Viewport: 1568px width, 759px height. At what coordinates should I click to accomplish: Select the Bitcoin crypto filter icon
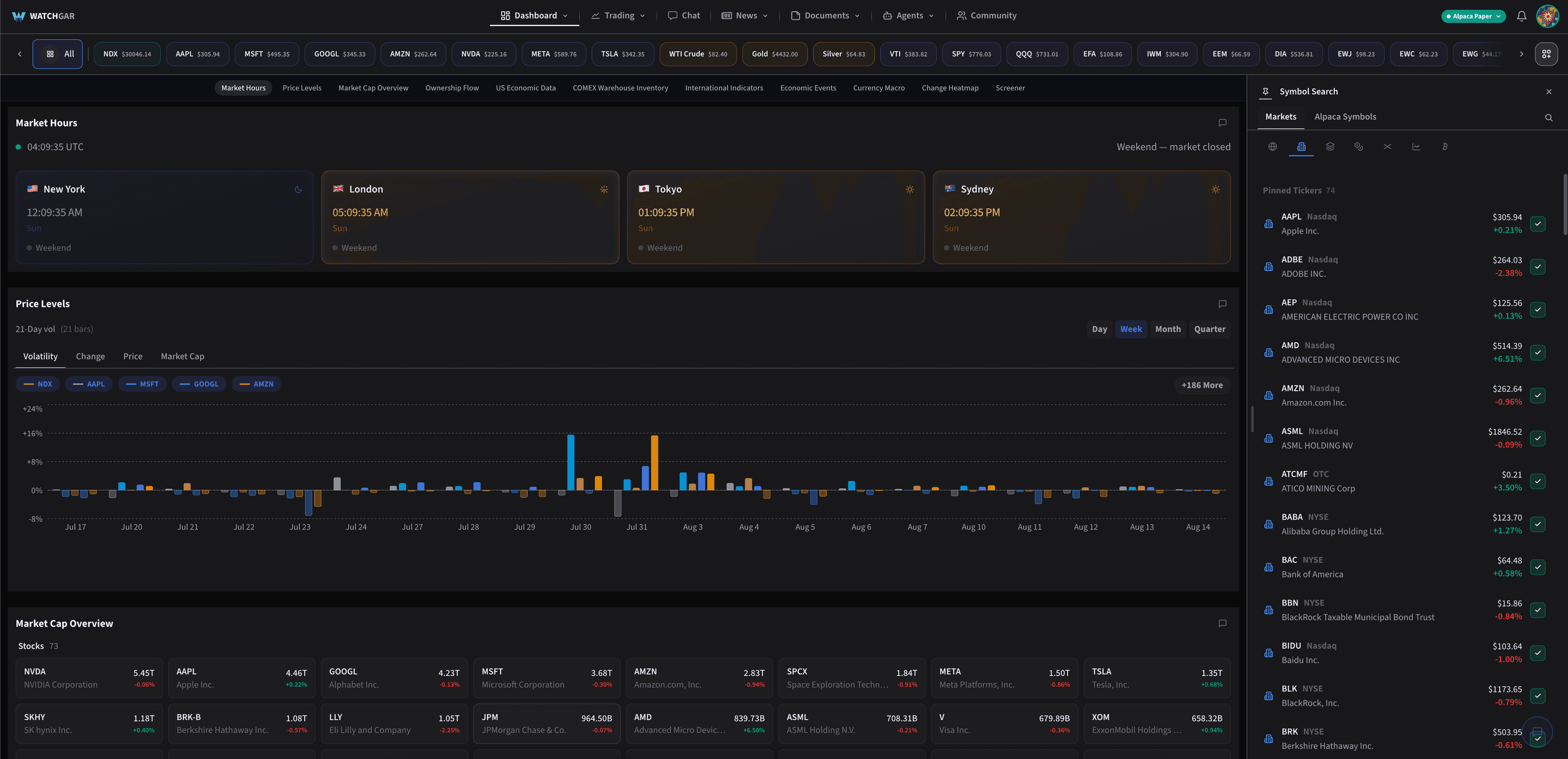1445,147
